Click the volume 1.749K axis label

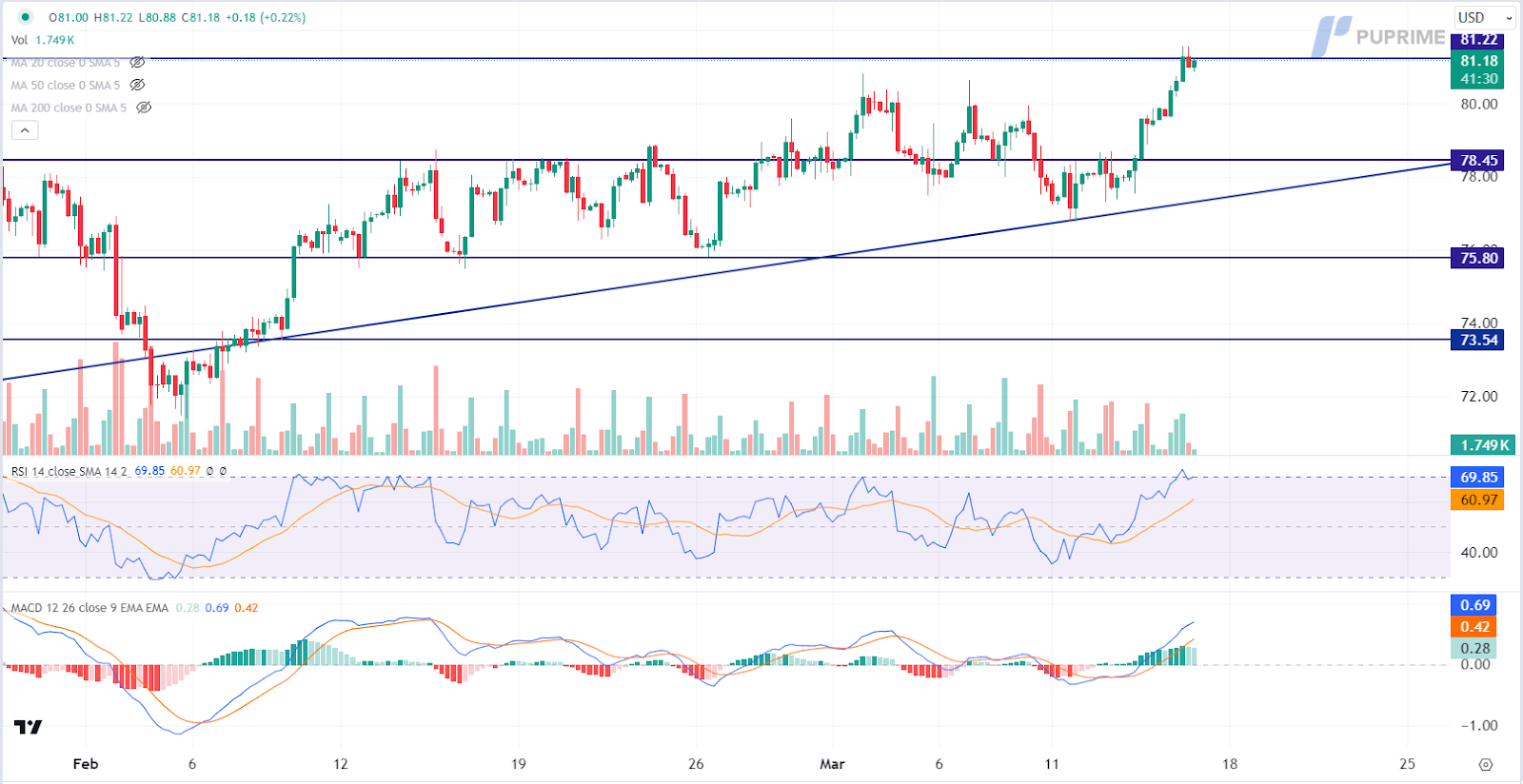[1483, 445]
